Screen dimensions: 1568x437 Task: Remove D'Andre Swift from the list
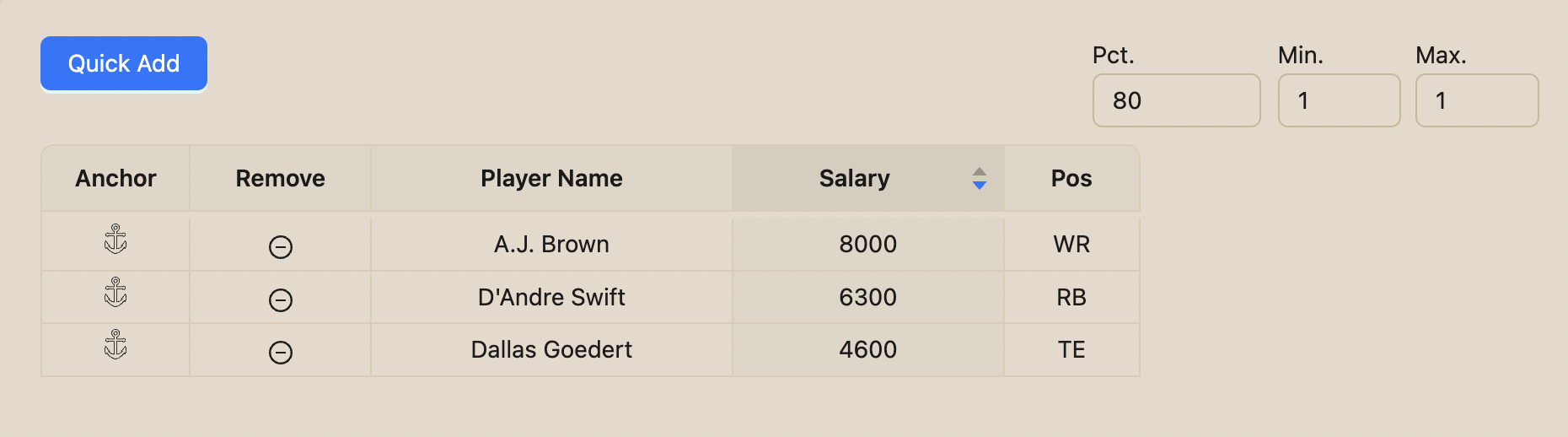pos(281,300)
